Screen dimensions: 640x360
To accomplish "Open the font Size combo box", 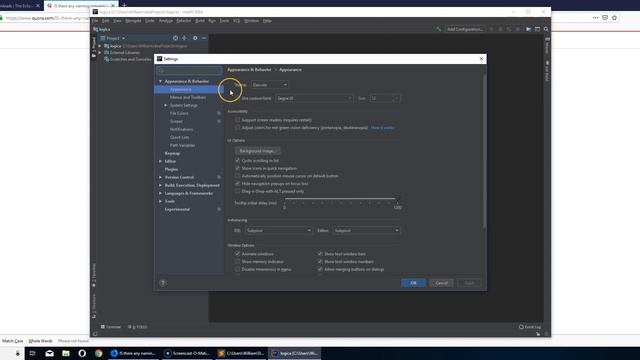I will pyautogui.click(x=384, y=98).
